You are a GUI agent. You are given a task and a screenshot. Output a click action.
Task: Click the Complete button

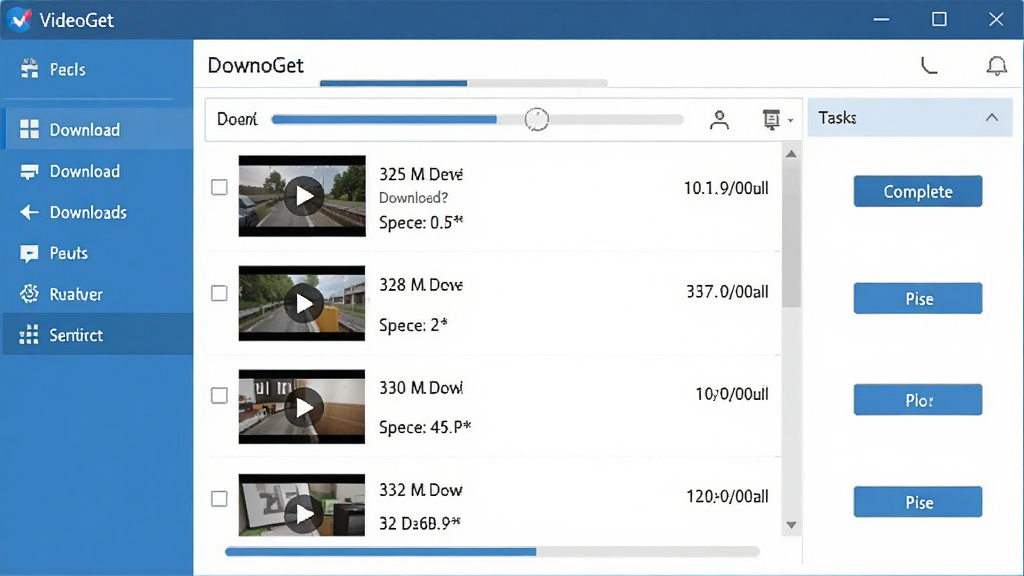click(918, 191)
